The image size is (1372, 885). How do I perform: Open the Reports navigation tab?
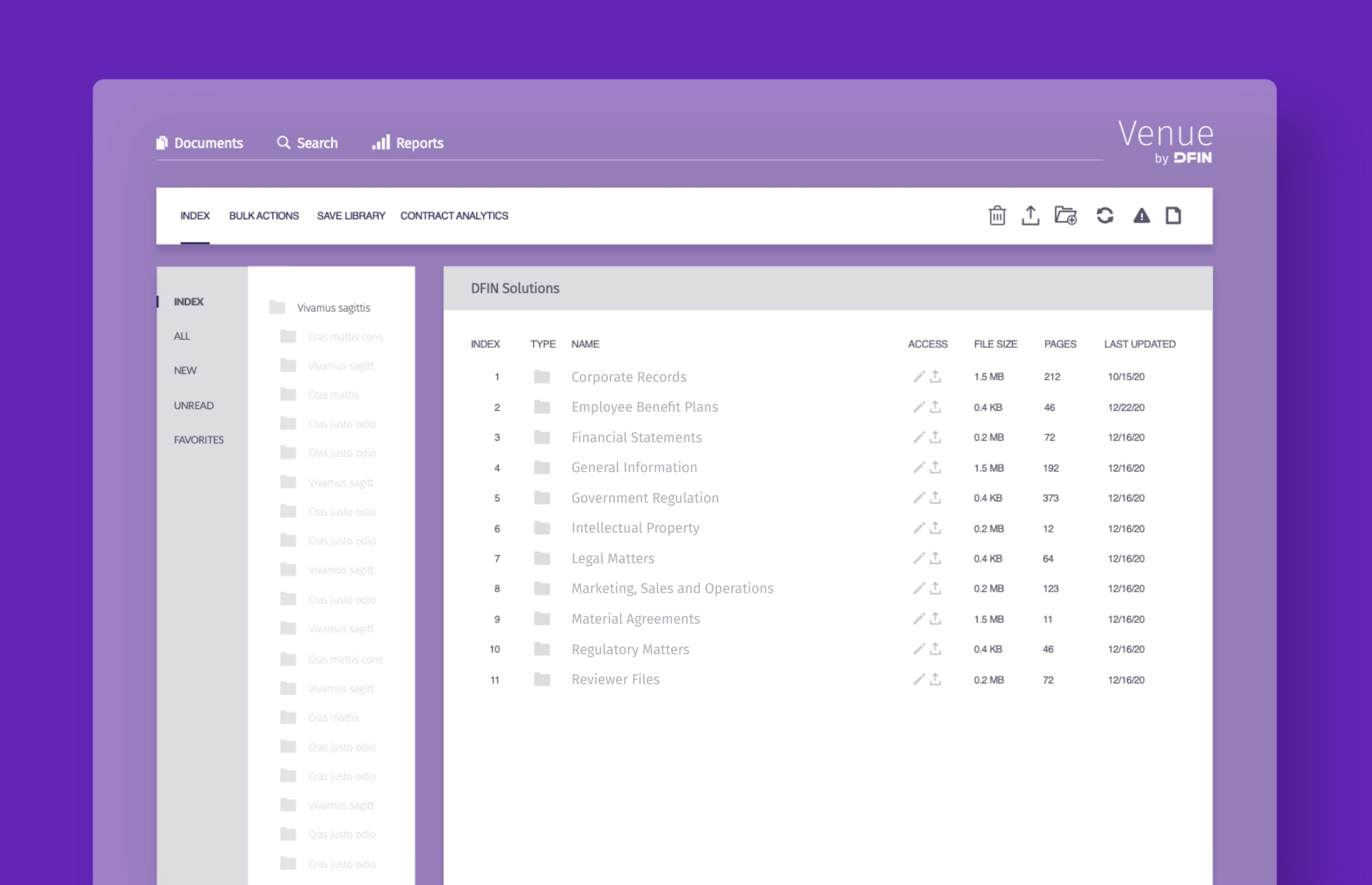coord(408,143)
